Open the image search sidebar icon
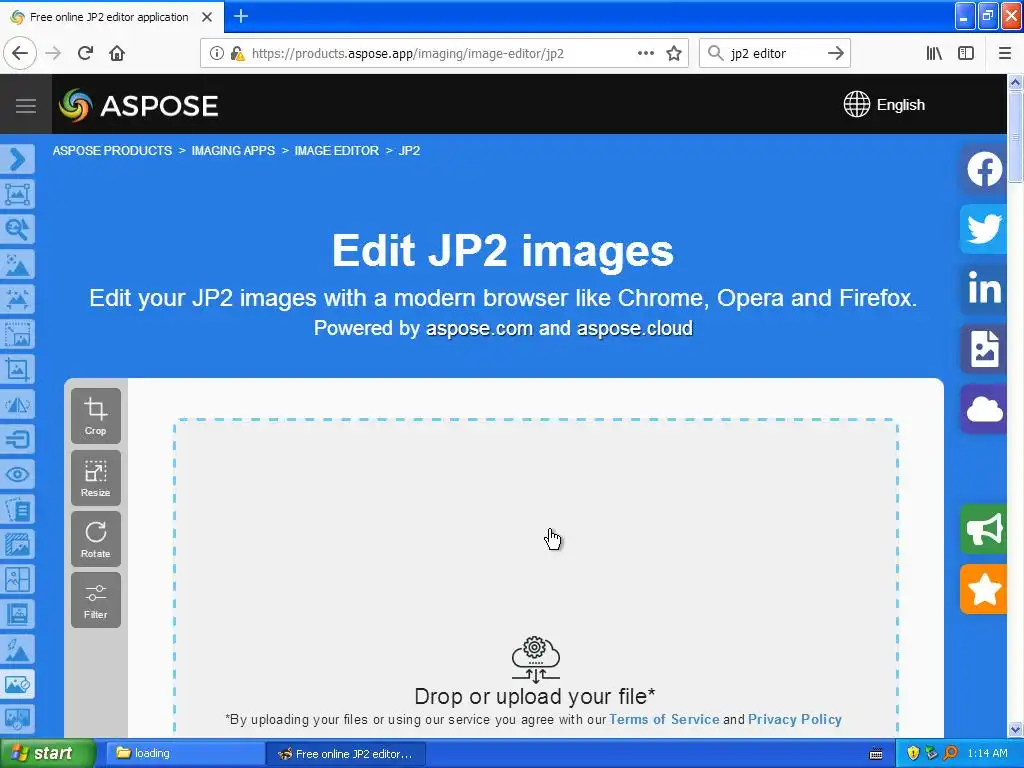Image resolution: width=1024 pixels, height=768 pixels. pyautogui.click(x=18, y=229)
